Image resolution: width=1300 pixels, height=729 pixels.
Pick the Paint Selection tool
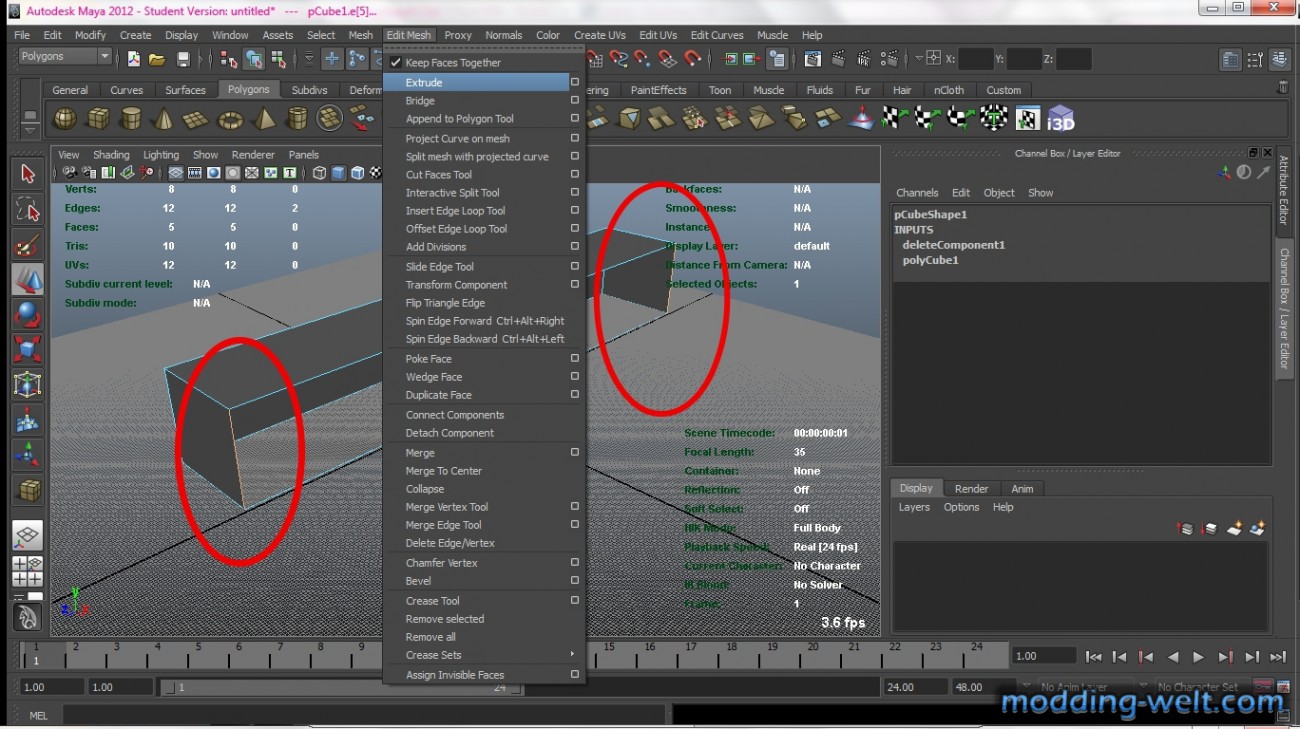pyautogui.click(x=28, y=244)
